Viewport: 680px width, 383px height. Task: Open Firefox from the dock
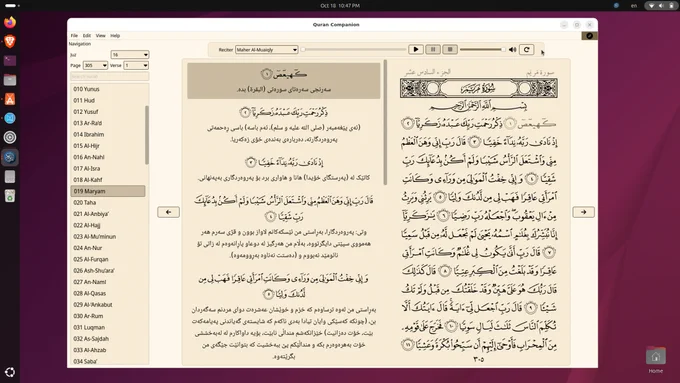[10, 22]
